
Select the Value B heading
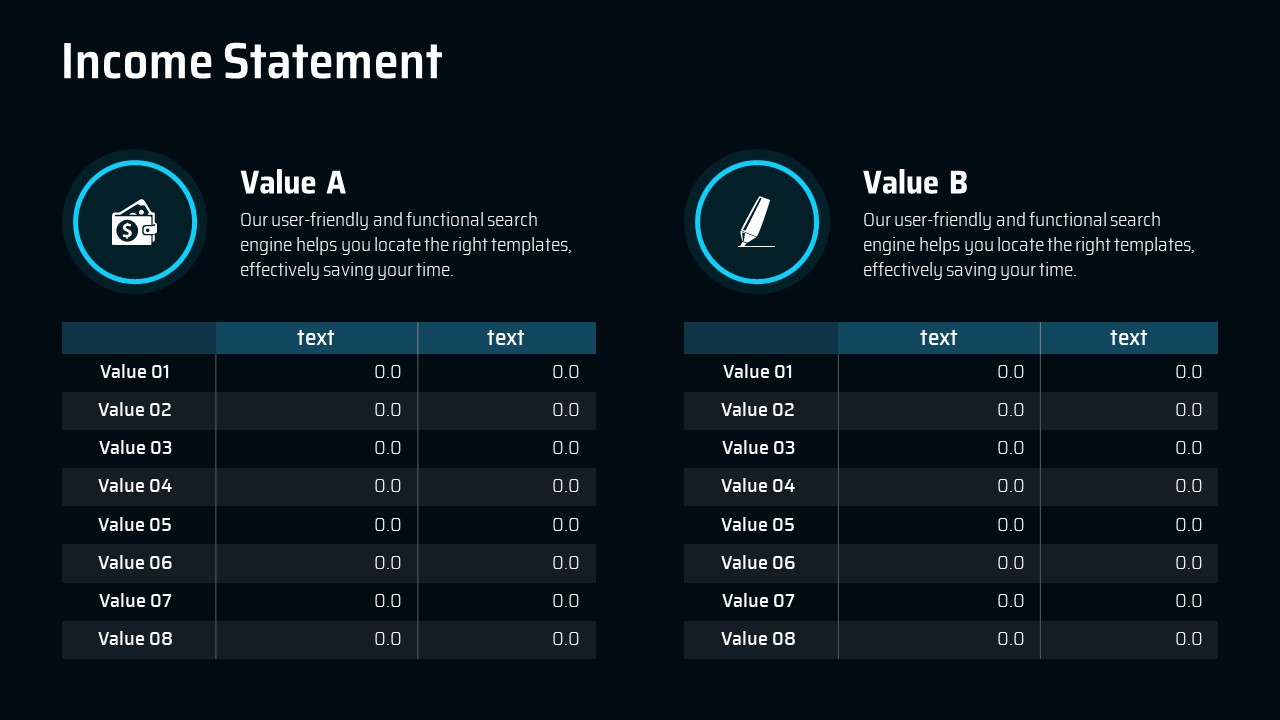pos(915,183)
